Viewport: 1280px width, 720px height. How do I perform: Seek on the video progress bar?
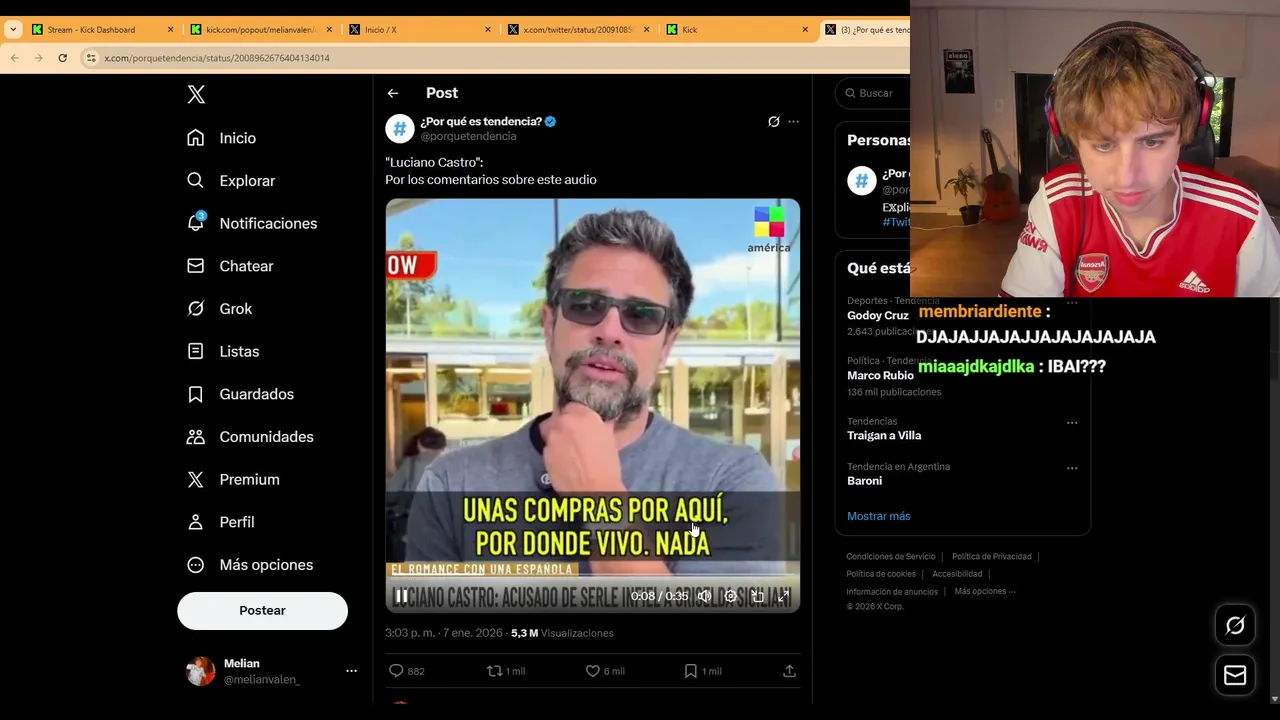(592, 577)
